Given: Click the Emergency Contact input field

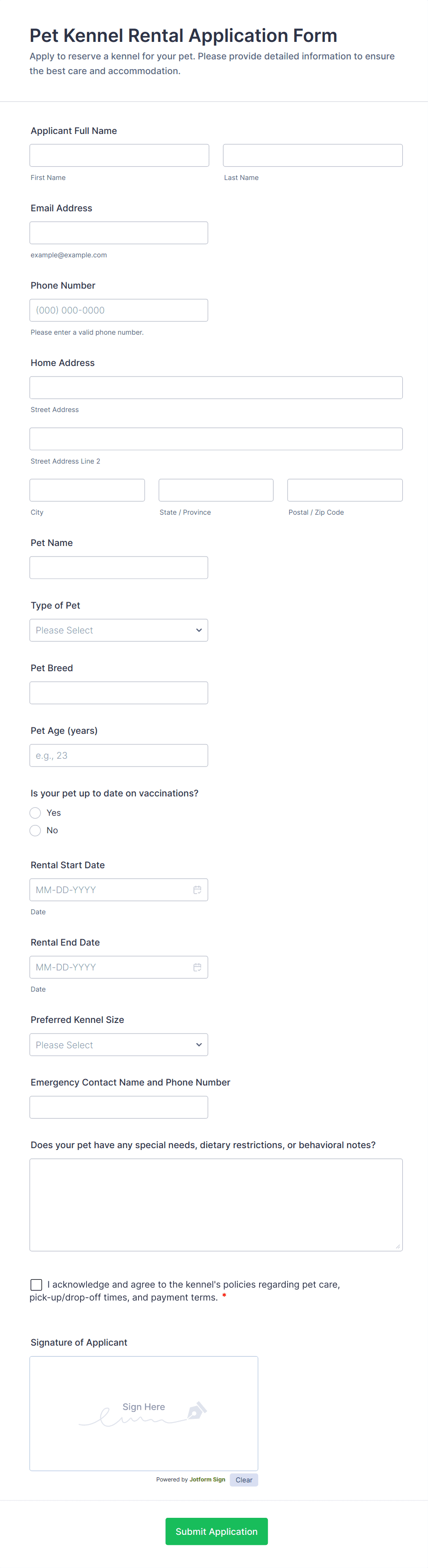Looking at the screenshot, I should click(x=119, y=1107).
